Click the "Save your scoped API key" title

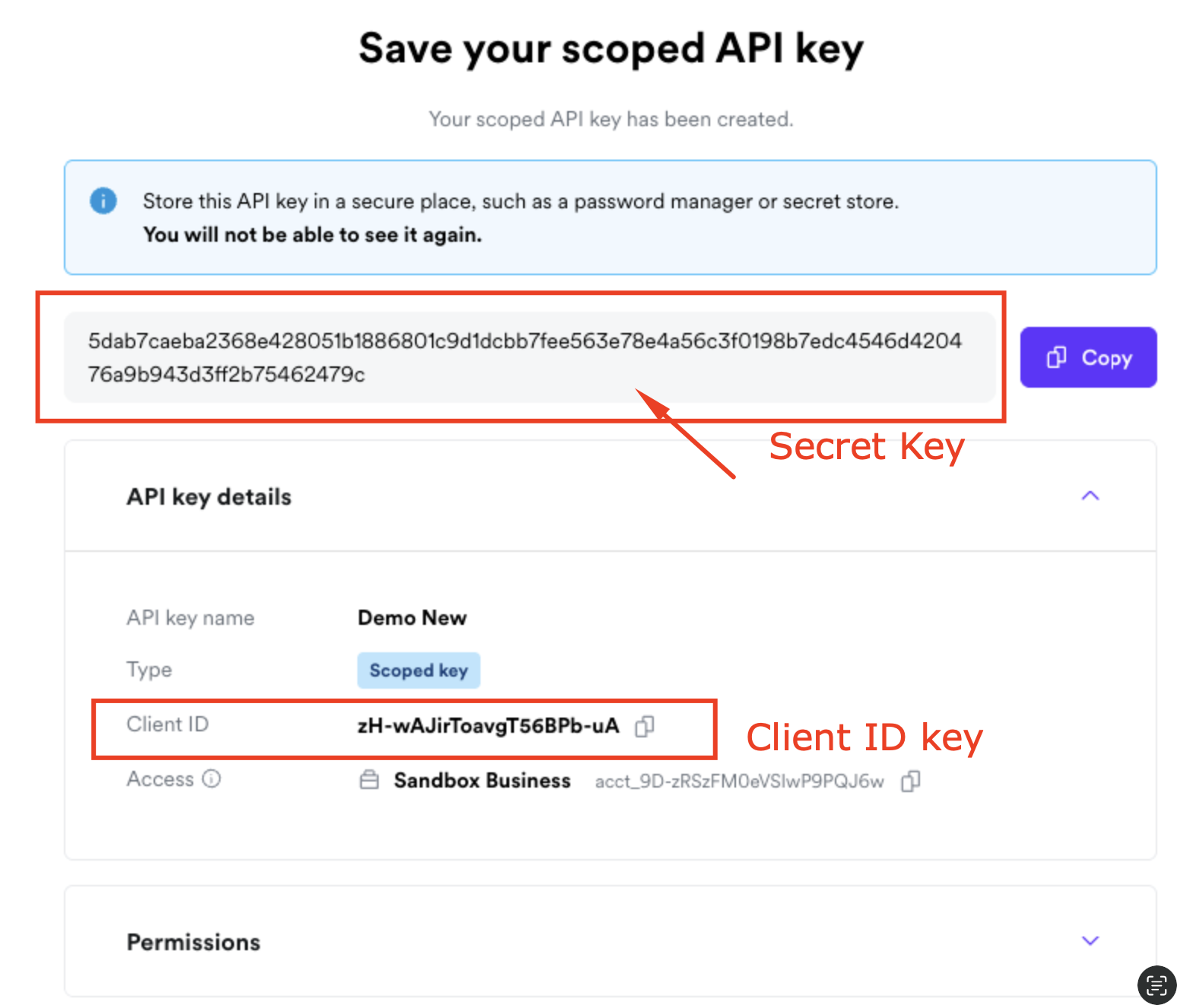(611, 49)
